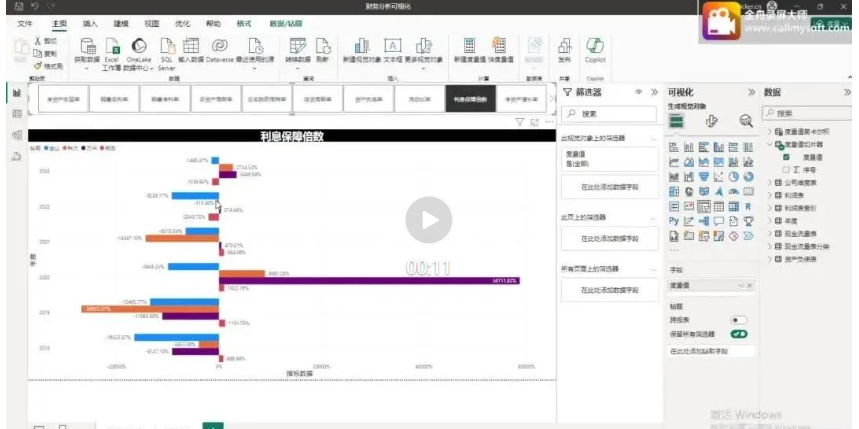Open the format visual paintbrush tab
Viewport: 859px width, 429px height.
coord(712,121)
